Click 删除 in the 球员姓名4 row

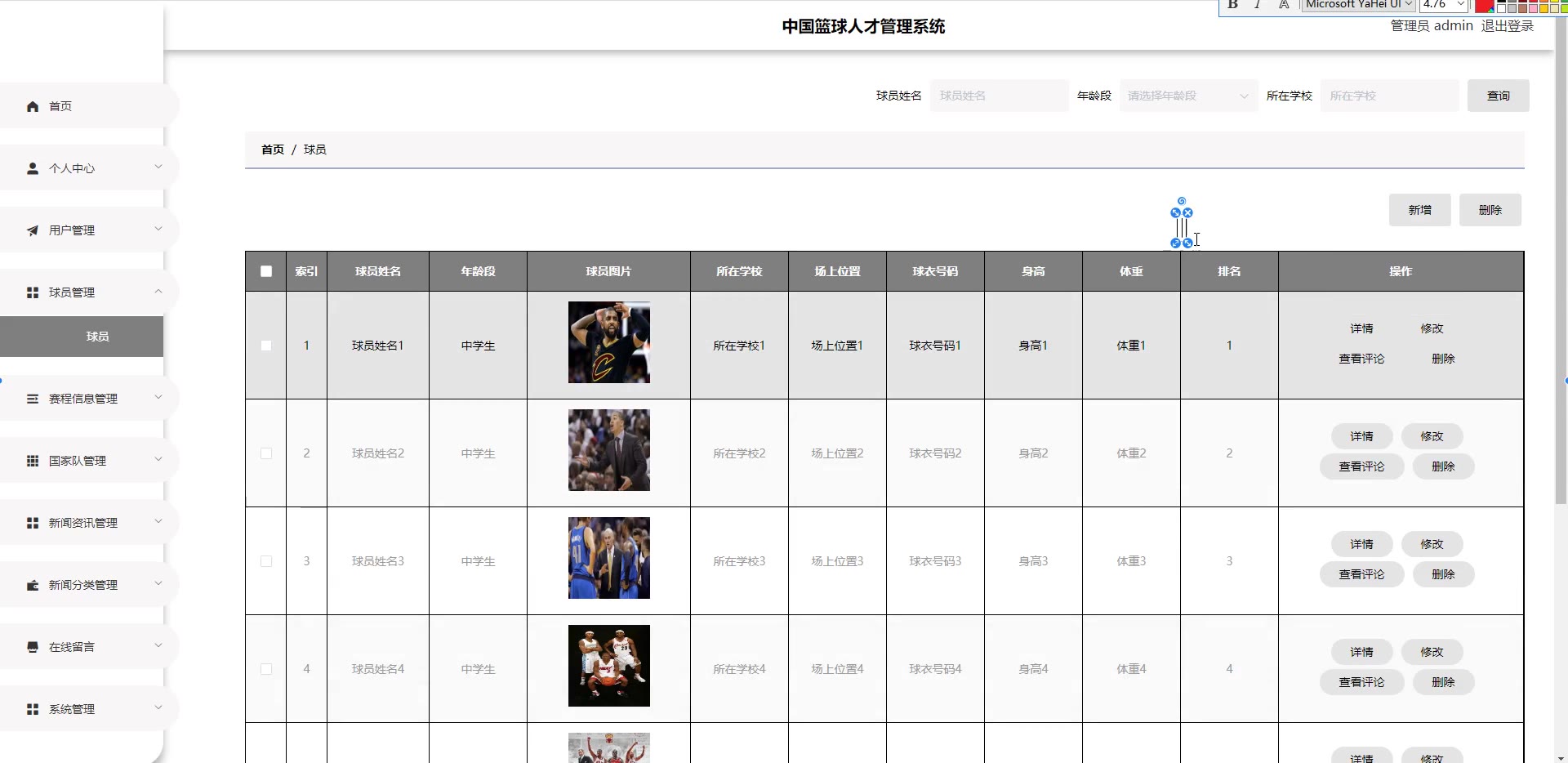(x=1443, y=682)
